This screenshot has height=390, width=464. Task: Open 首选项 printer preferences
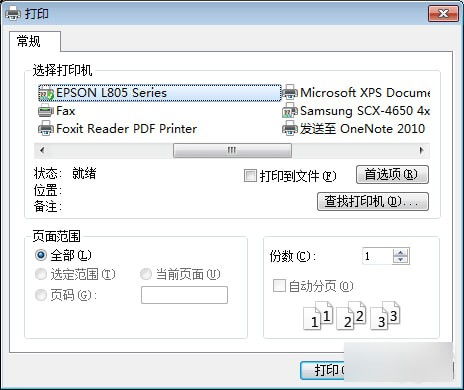click(x=392, y=174)
